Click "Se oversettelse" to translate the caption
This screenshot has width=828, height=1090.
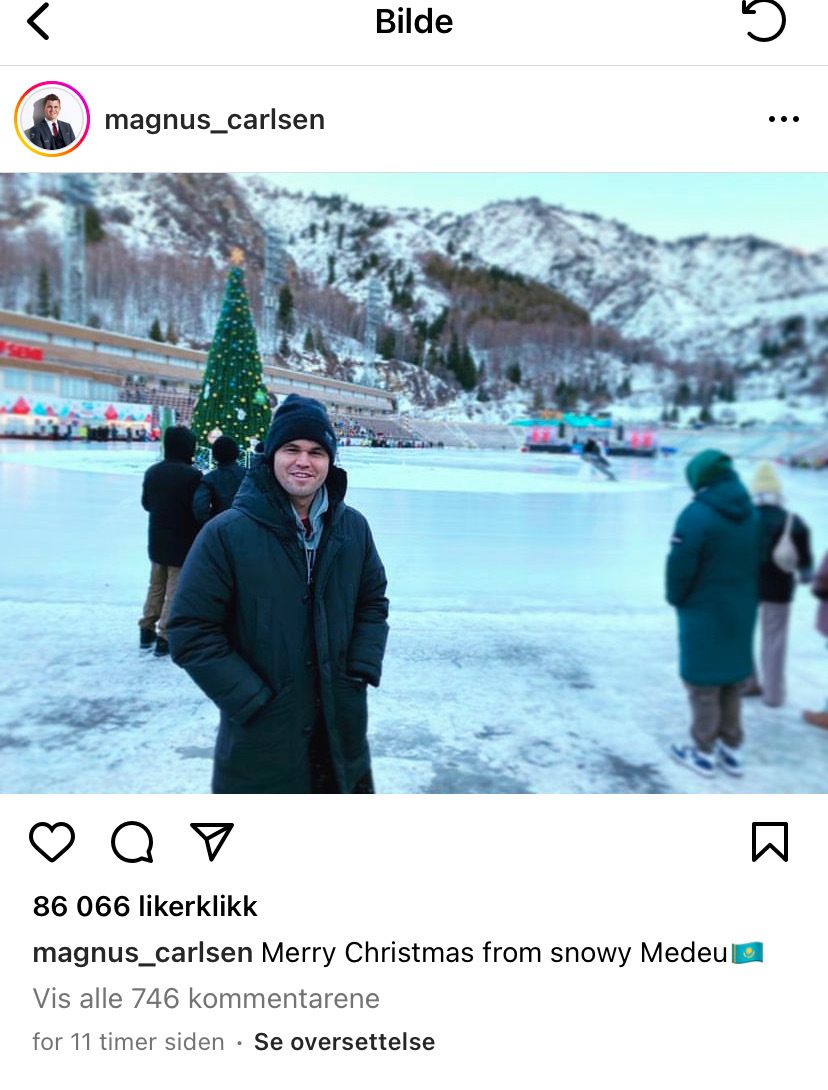(344, 1042)
